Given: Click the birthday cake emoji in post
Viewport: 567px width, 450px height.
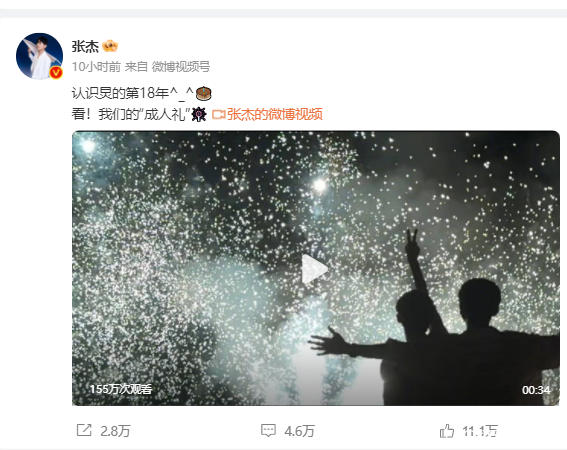Looking at the screenshot, I should pos(203,93).
